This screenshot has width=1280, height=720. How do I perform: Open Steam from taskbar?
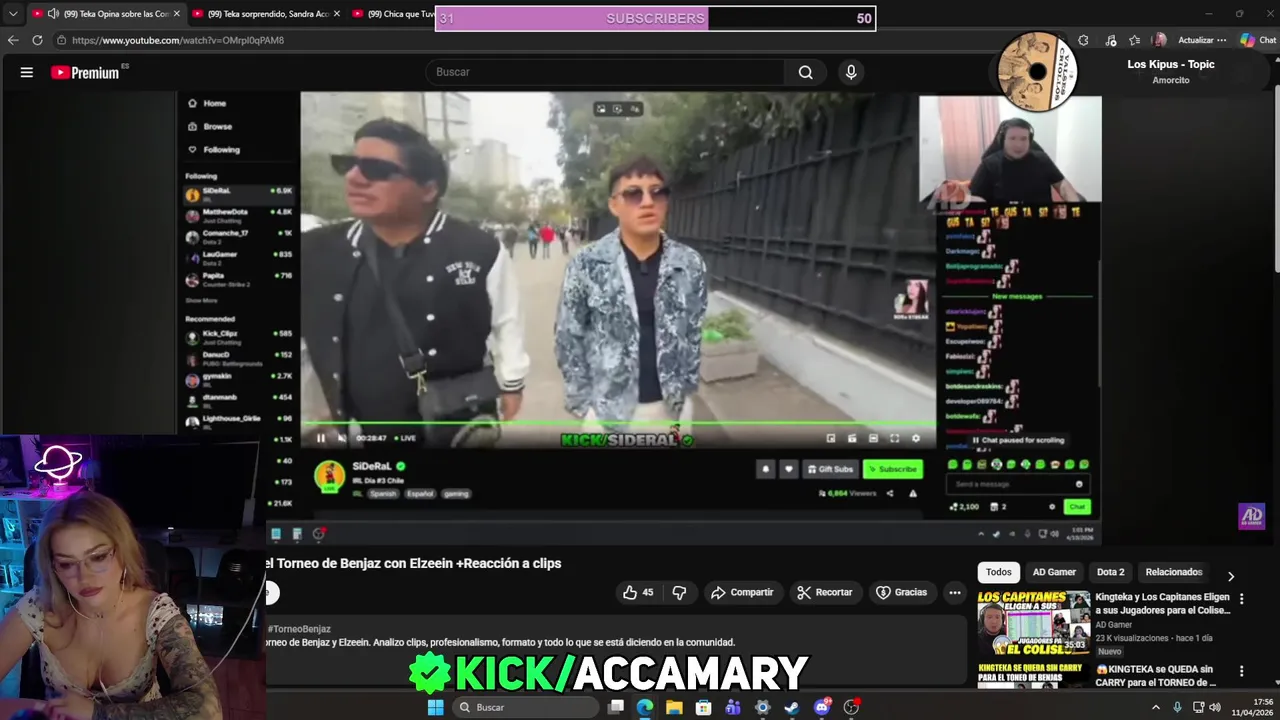pos(791,707)
